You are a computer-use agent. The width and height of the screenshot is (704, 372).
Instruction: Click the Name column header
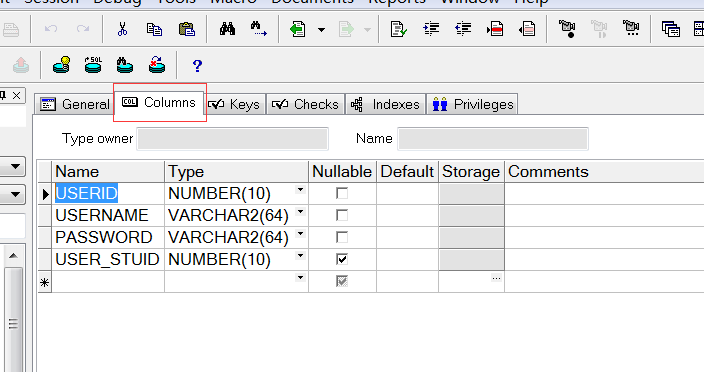(x=108, y=171)
